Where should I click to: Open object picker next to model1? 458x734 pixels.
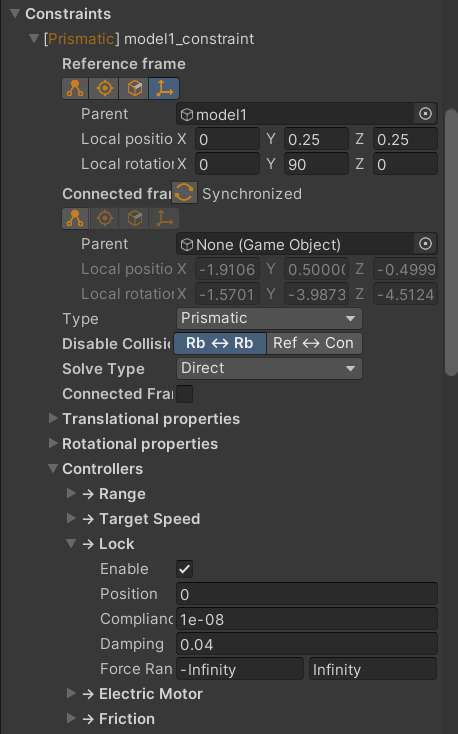click(x=425, y=114)
